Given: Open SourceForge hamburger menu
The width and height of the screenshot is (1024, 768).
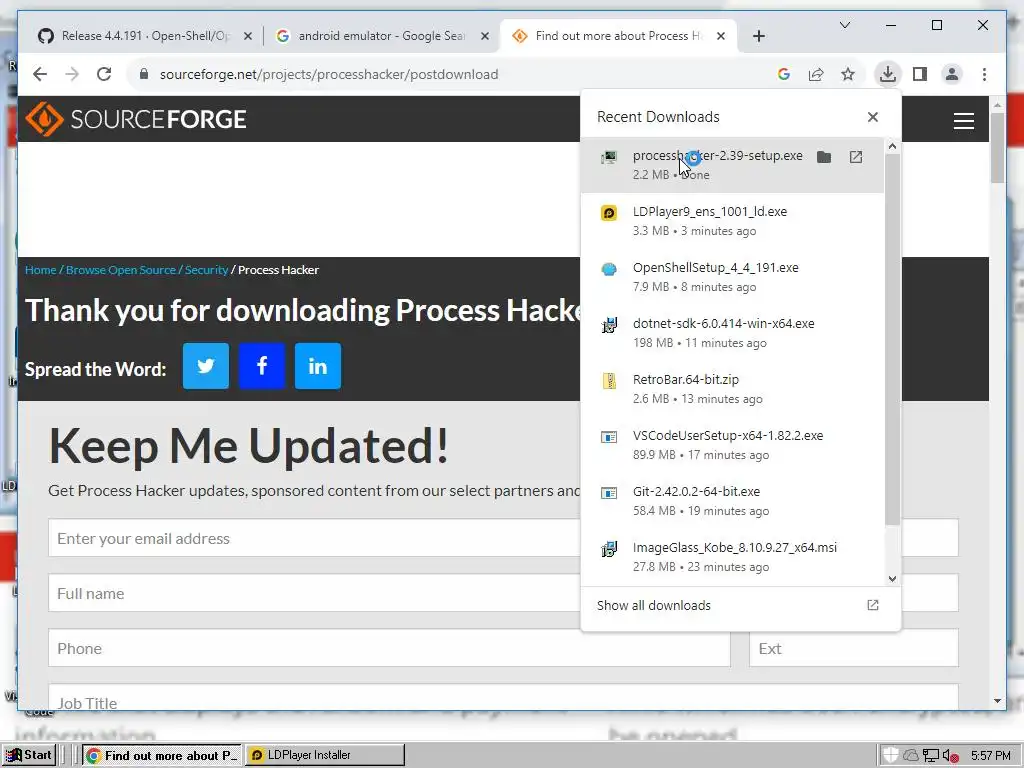Looking at the screenshot, I should tap(963, 121).
